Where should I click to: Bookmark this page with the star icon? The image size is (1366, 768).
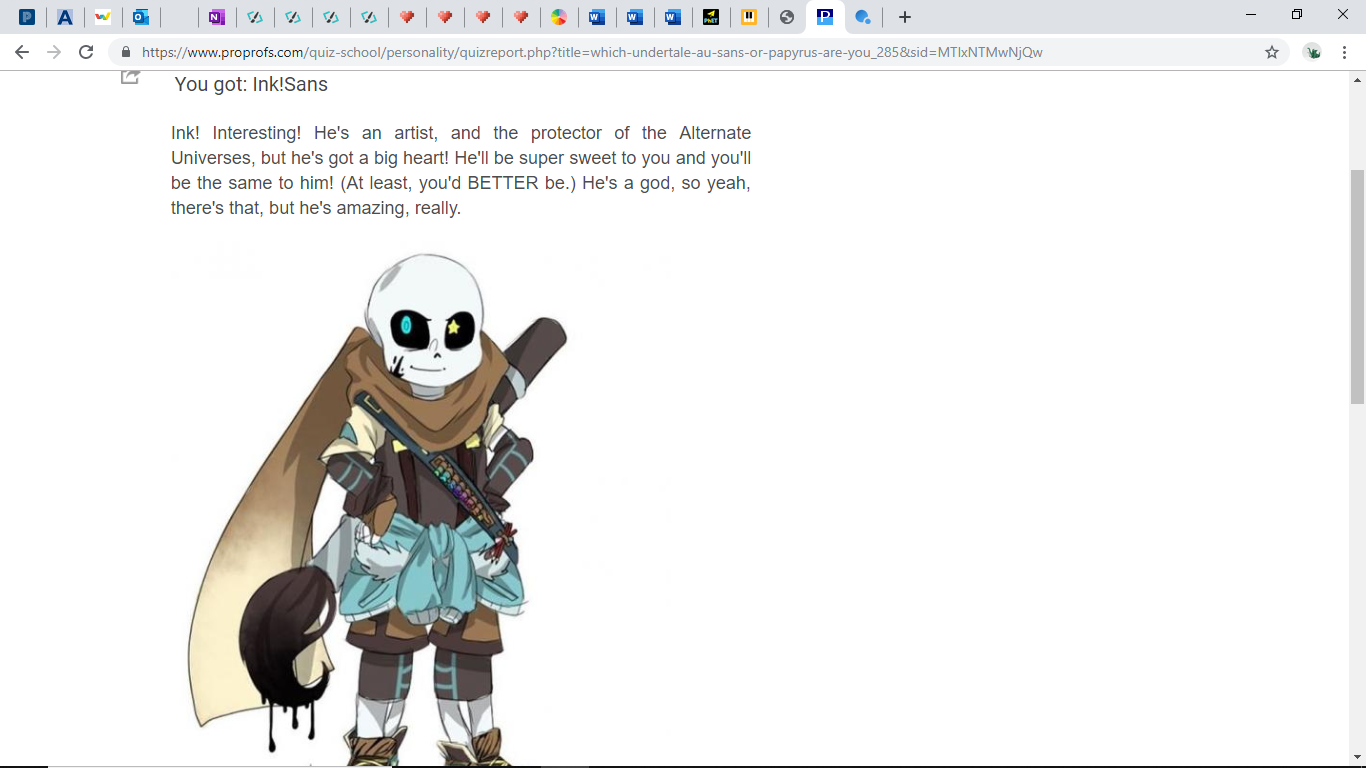pyautogui.click(x=1272, y=52)
